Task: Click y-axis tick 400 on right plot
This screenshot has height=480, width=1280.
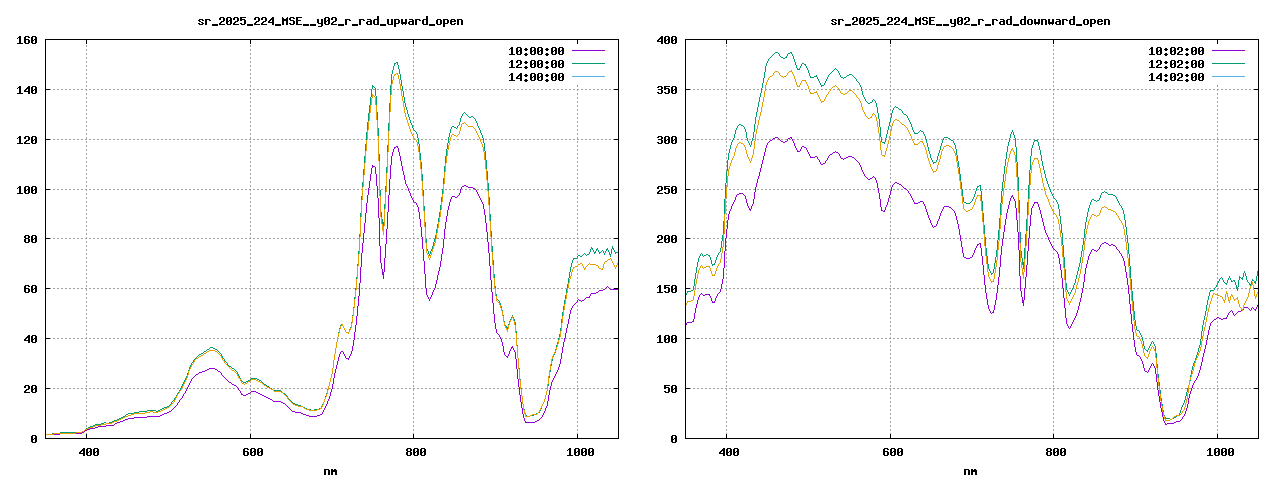Action: pyautogui.click(x=667, y=40)
